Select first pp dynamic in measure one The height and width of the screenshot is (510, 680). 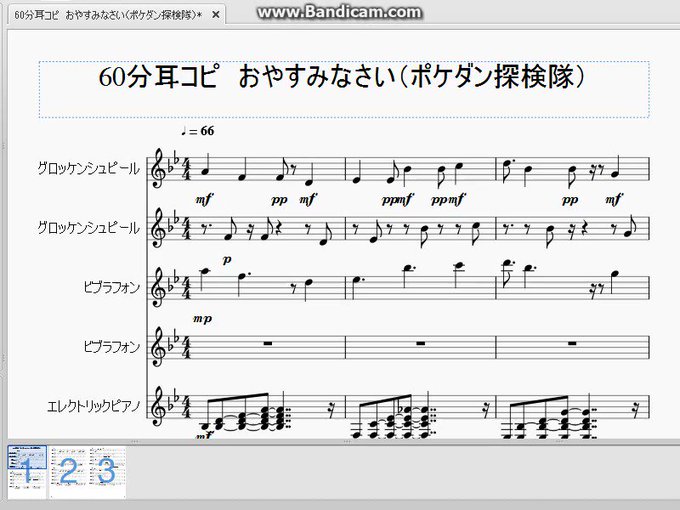click(x=279, y=200)
